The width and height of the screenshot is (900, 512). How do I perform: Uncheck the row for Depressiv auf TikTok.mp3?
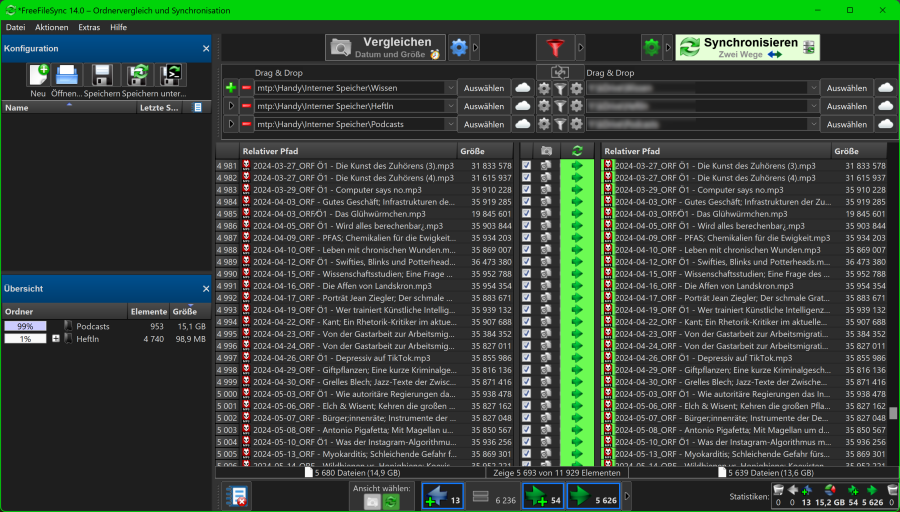[x=526, y=358]
